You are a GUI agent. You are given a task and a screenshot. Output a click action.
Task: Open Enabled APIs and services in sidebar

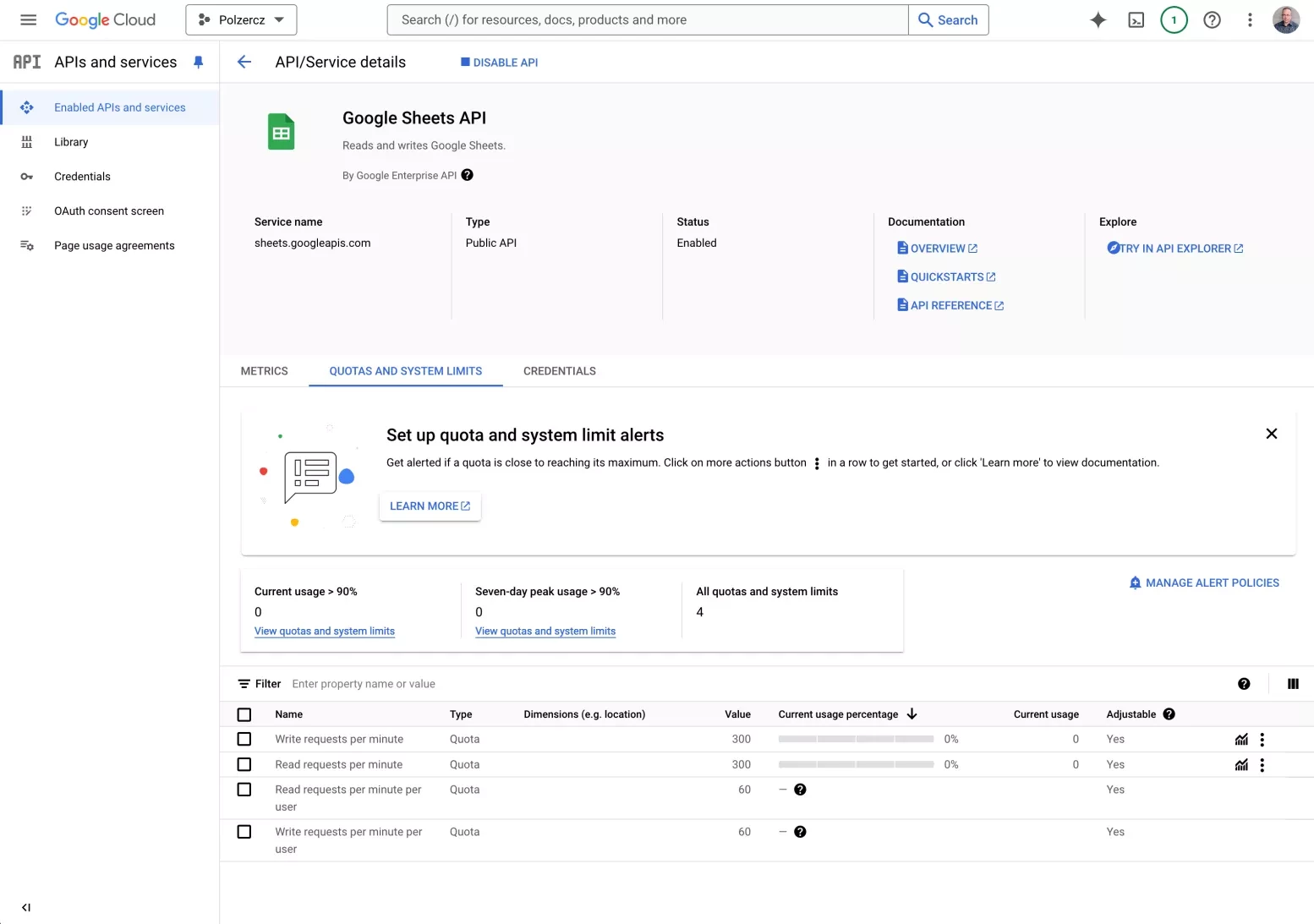coord(110,107)
